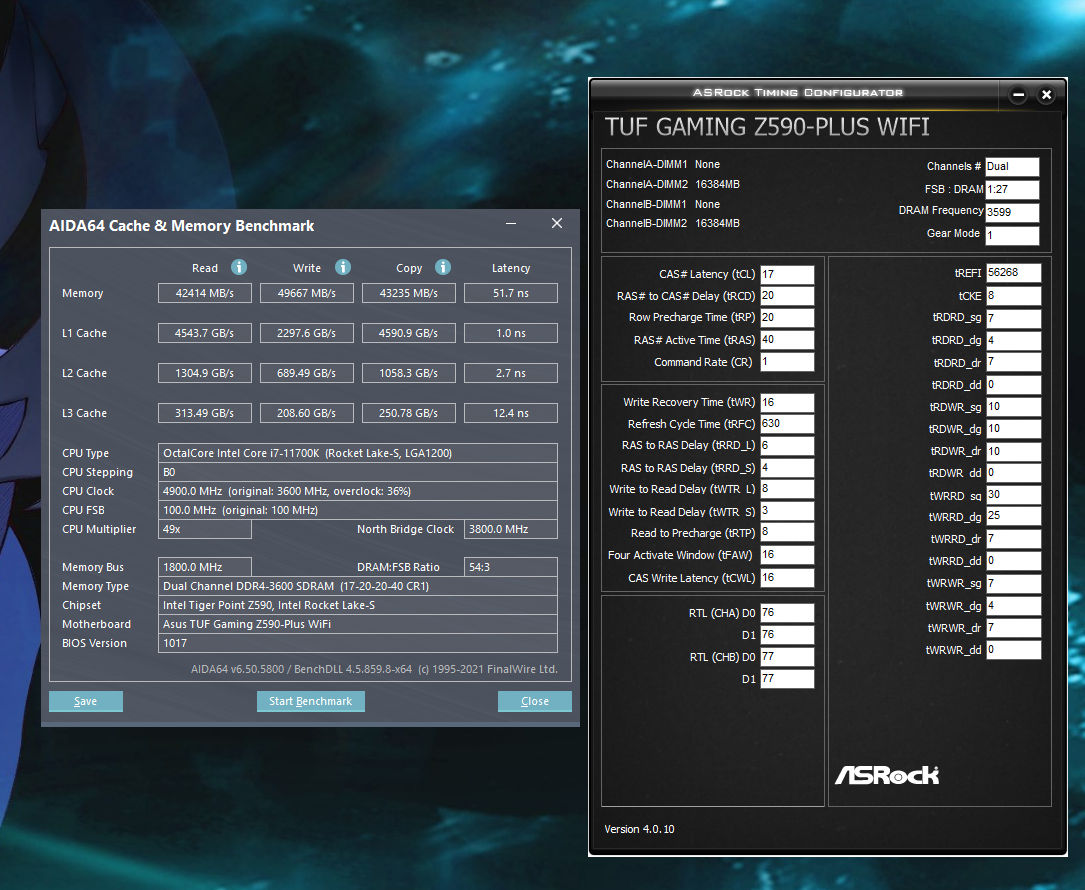The width and height of the screenshot is (1085, 890).
Task: Click the Memory Bus 1800.0 MHz field
Action: click(x=205, y=567)
